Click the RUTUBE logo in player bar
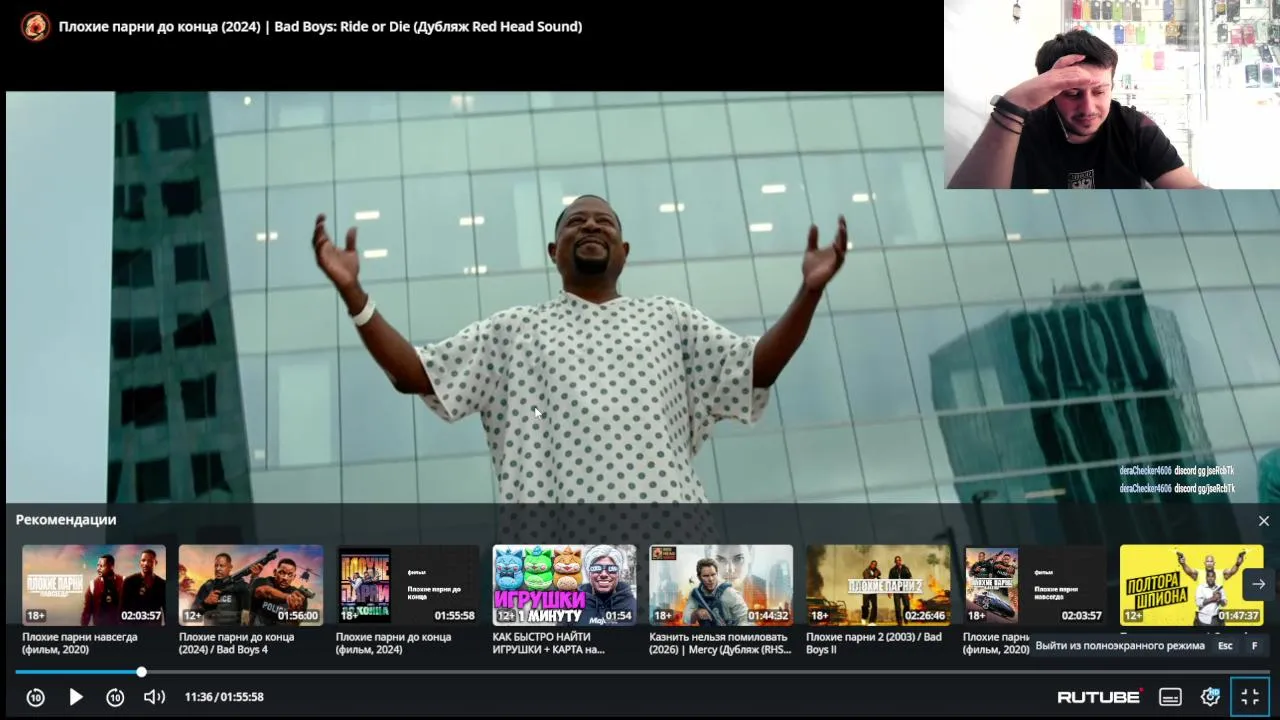 coord(1100,696)
